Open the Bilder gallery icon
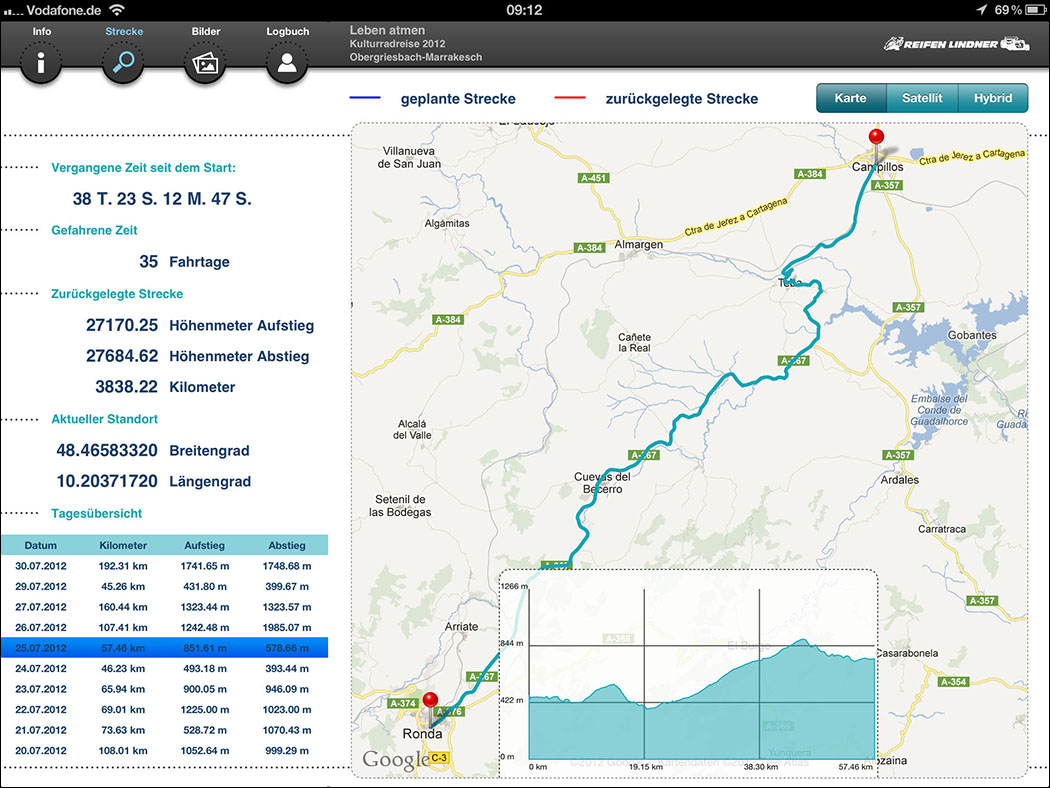The image size is (1050, 788). (x=206, y=63)
